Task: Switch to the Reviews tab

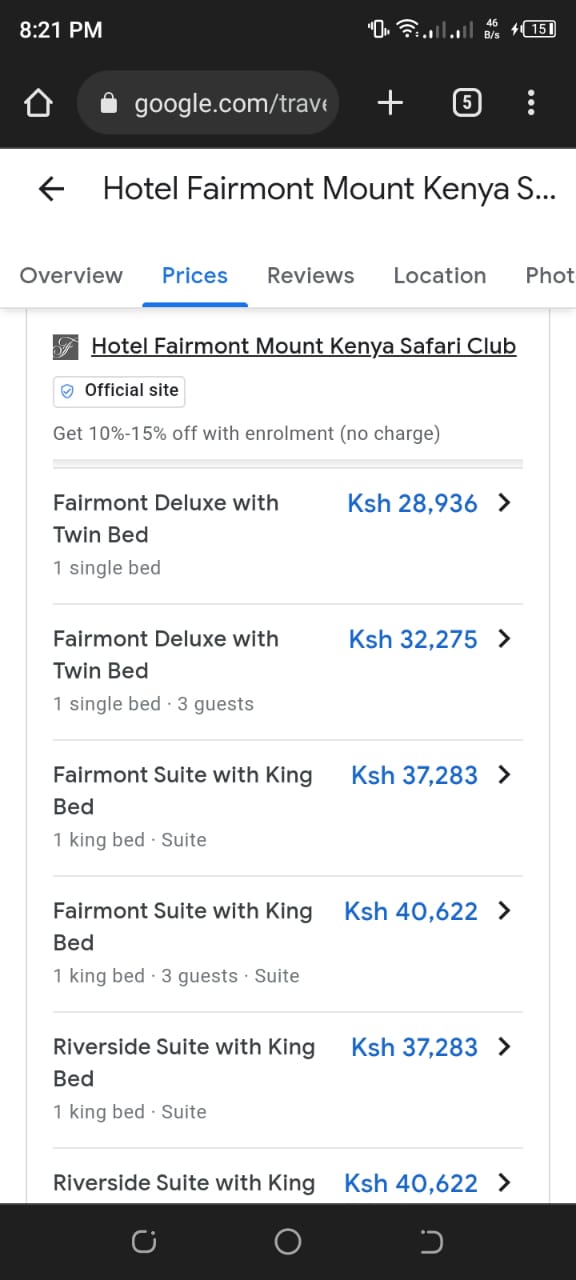Action: (x=310, y=276)
